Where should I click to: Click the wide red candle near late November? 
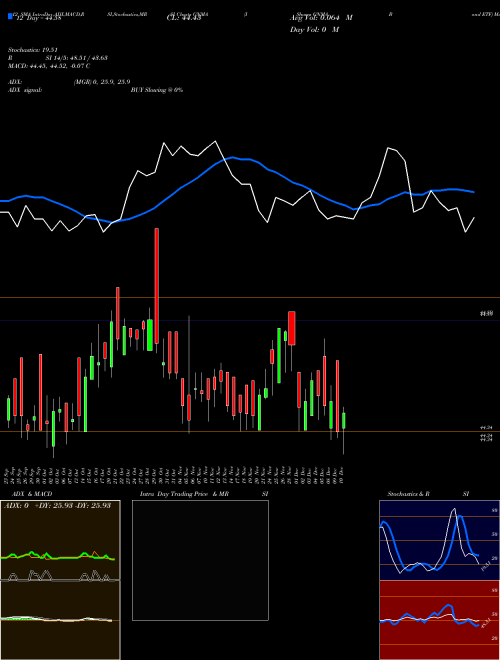point(291,328)
